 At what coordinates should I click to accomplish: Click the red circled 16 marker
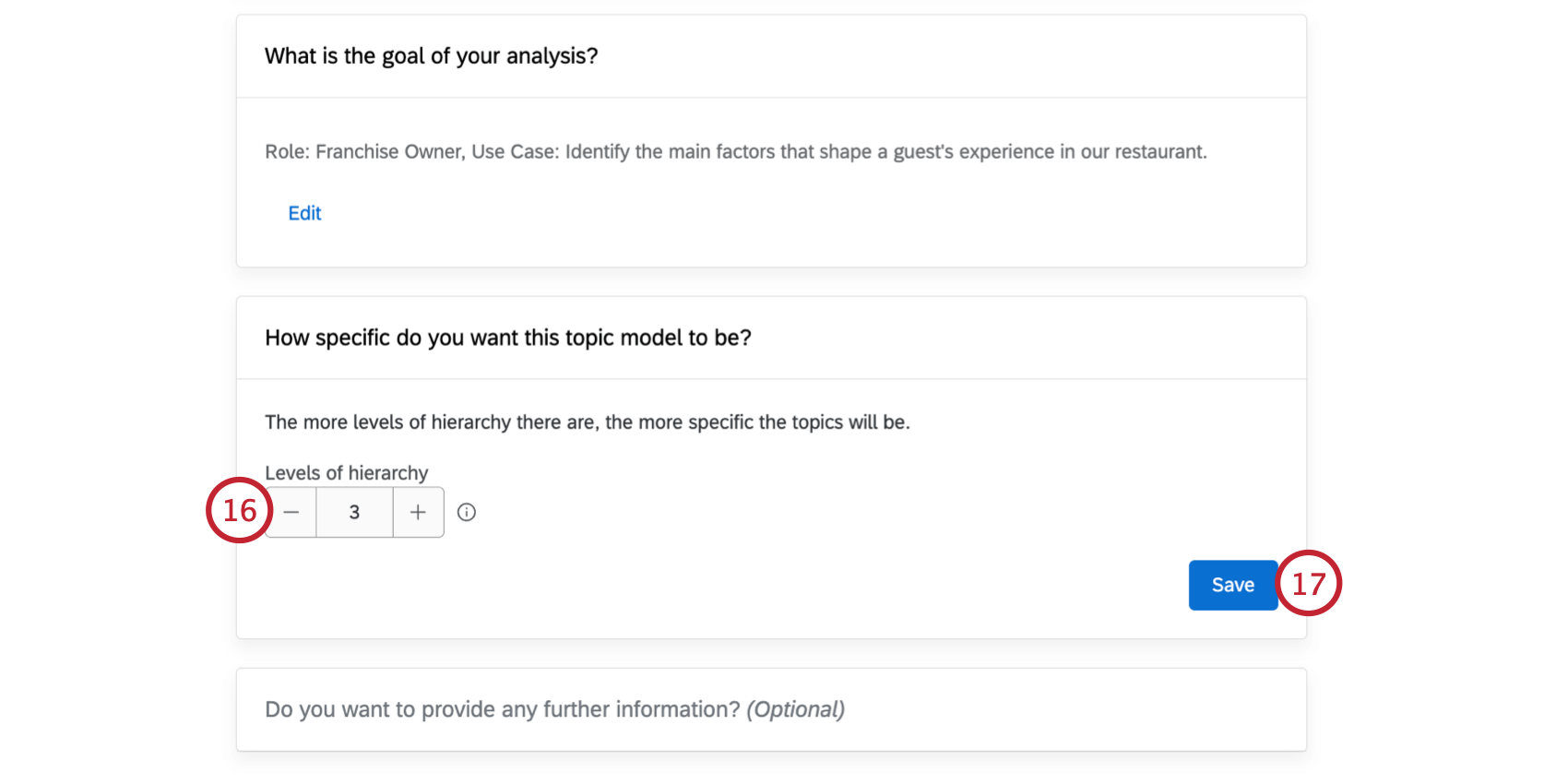239,510
